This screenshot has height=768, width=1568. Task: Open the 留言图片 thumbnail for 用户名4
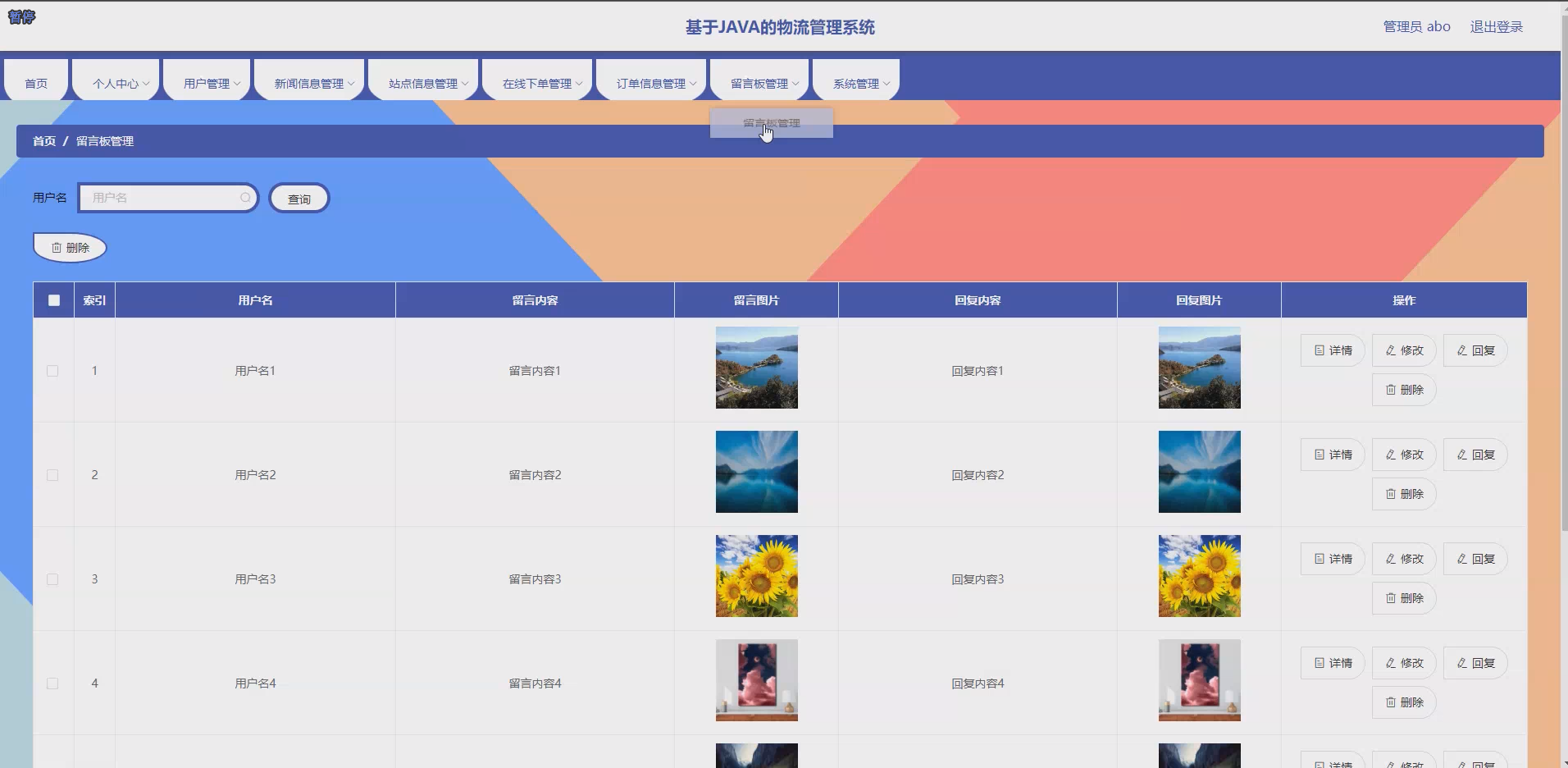tap(757, 680)
